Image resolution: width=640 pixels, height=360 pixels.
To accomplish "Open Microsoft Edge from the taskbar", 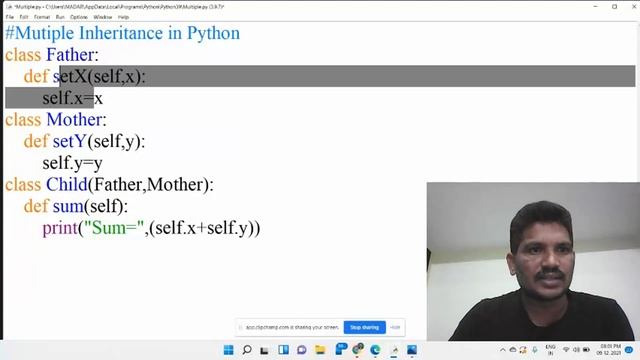I will point(375,350).
